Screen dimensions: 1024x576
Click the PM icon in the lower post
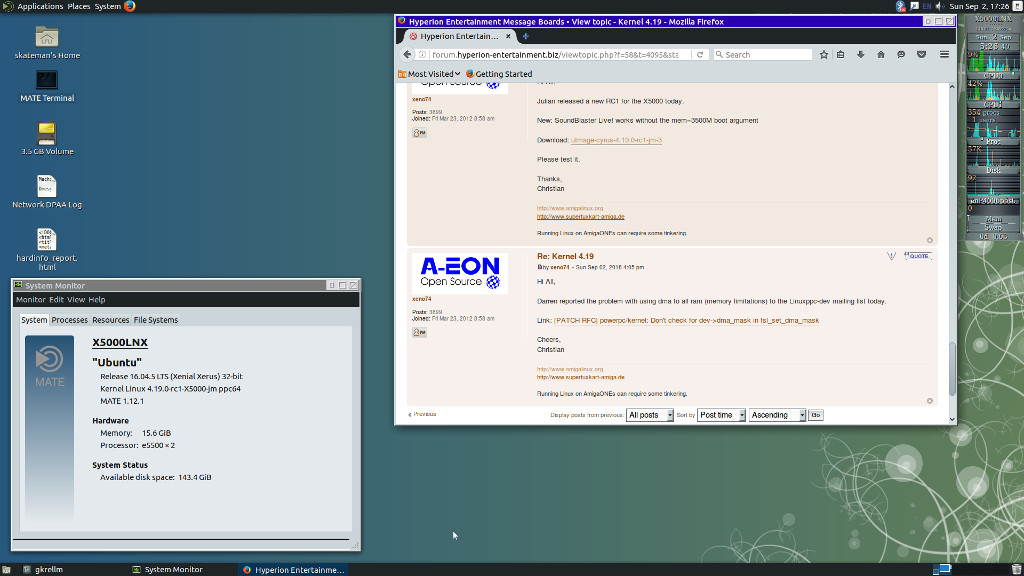[419, 332]
